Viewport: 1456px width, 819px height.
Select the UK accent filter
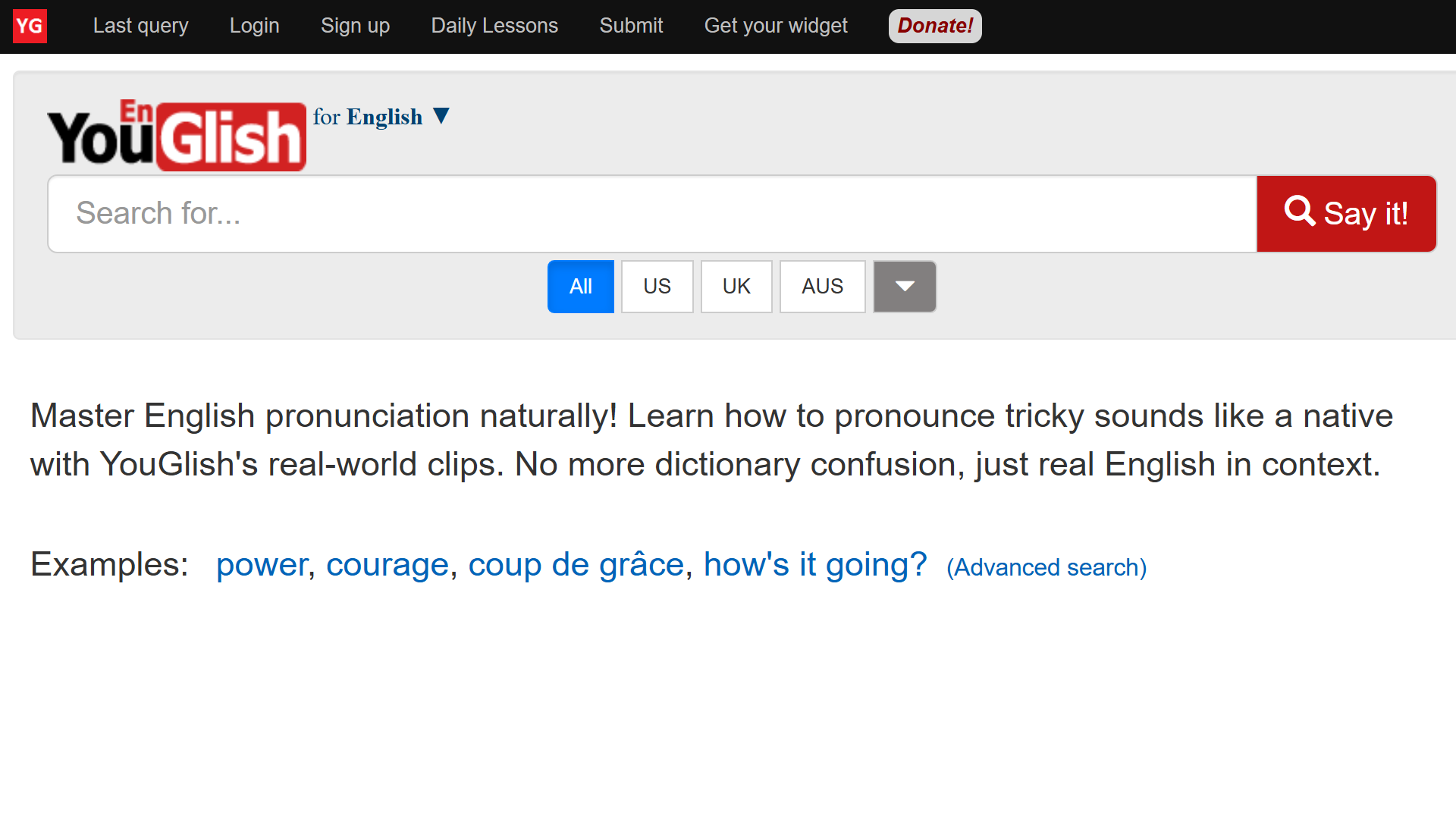click(736, 287)
